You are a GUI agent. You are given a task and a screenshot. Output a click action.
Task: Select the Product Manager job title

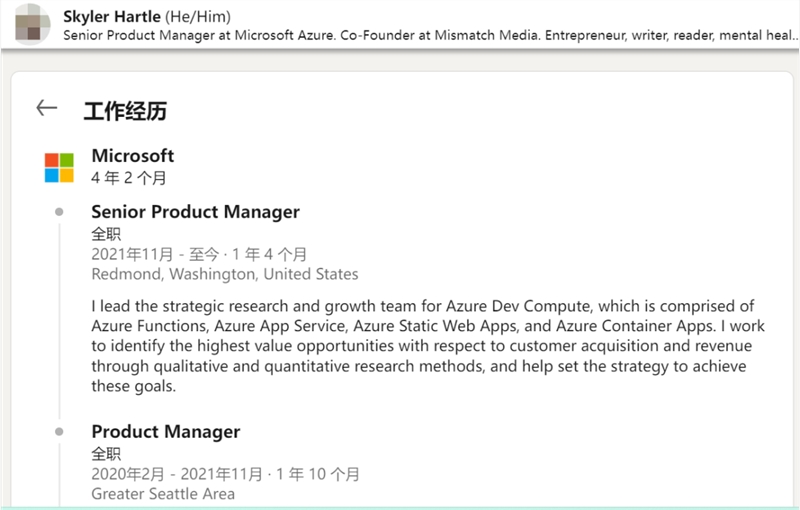pos(165,432)
